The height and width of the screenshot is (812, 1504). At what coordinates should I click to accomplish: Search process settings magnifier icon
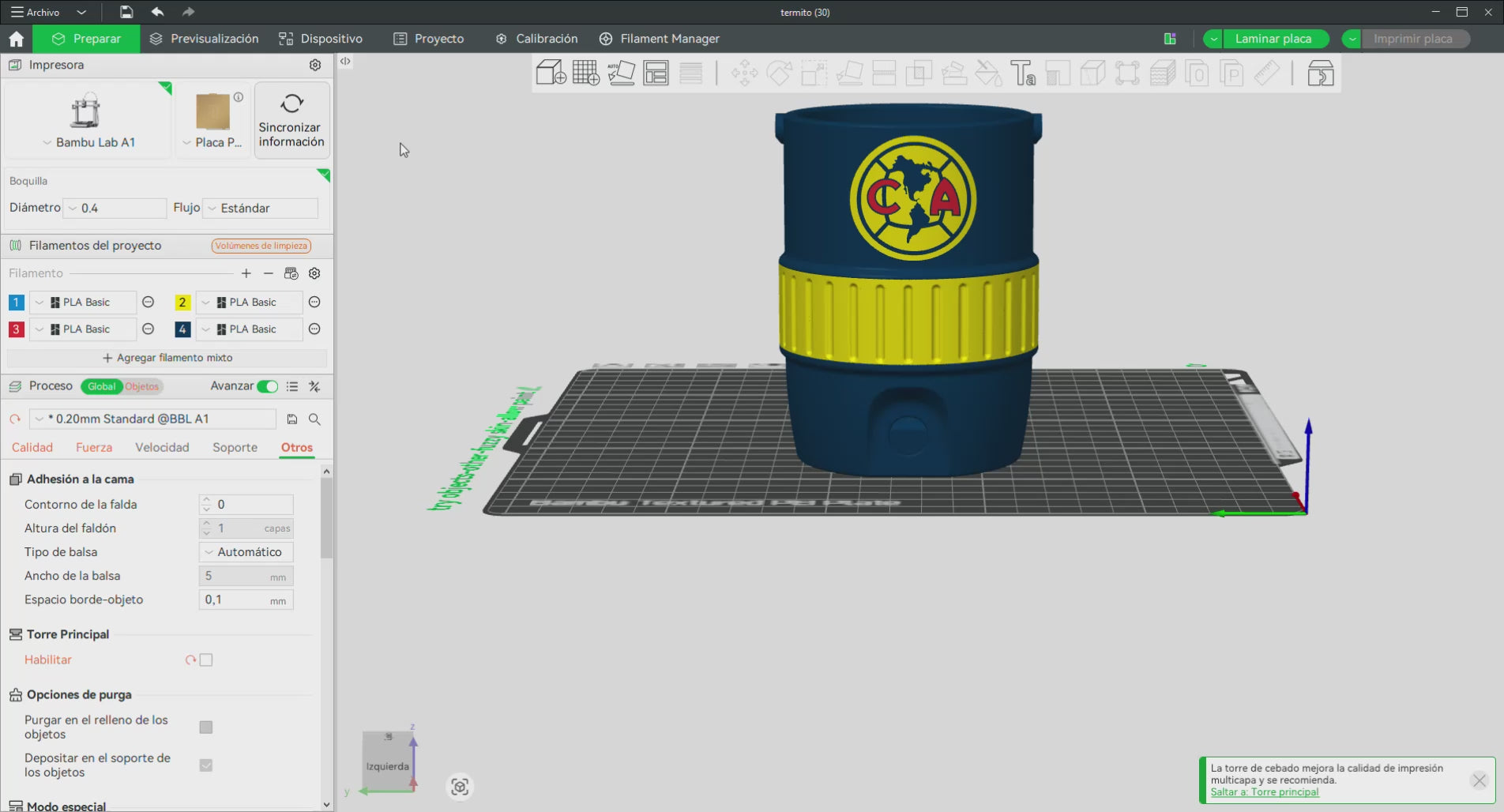[x=314, y=419]
